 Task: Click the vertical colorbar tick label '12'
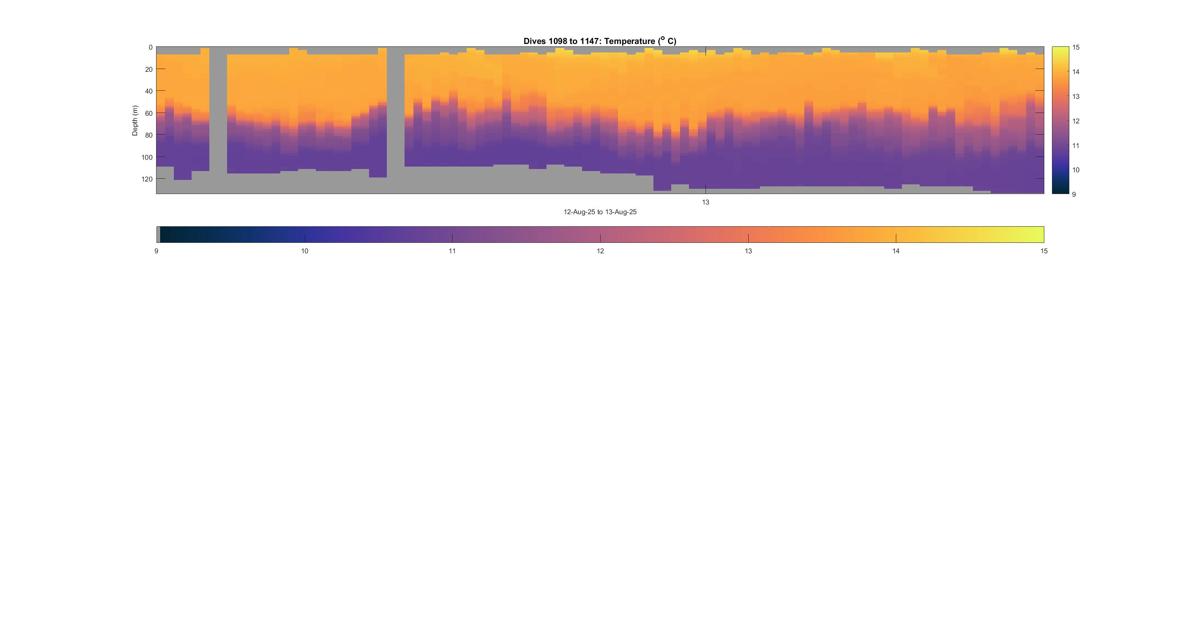(1076, 120)
